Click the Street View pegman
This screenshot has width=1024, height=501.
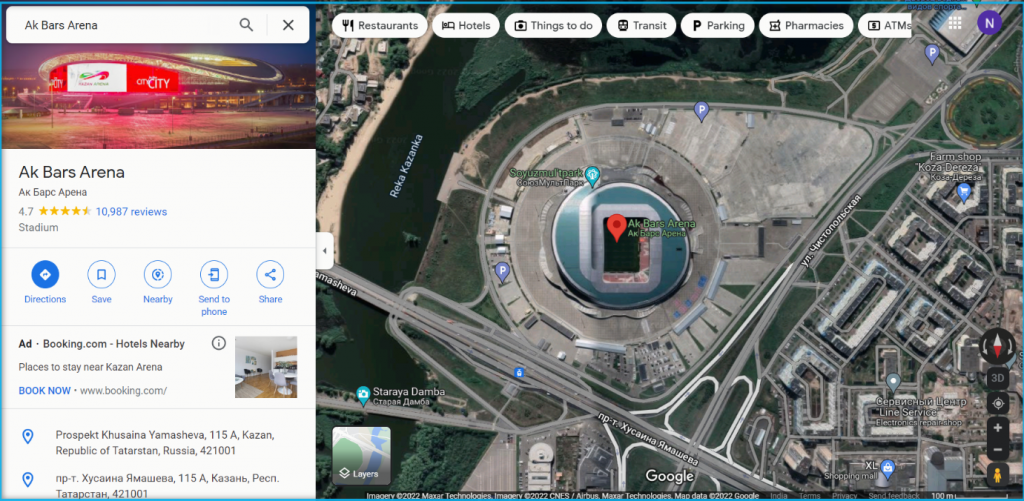coord(997,474)
